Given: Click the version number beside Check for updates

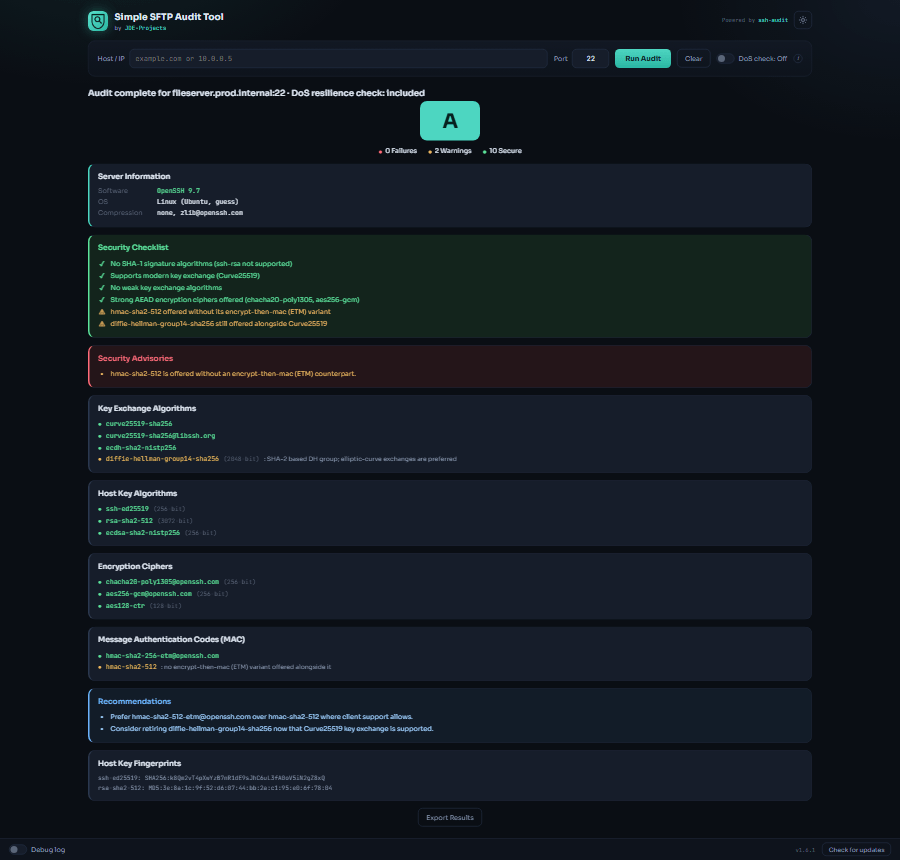Looking at the screenshot, I should pyautogui.click(x=805, y=850).
